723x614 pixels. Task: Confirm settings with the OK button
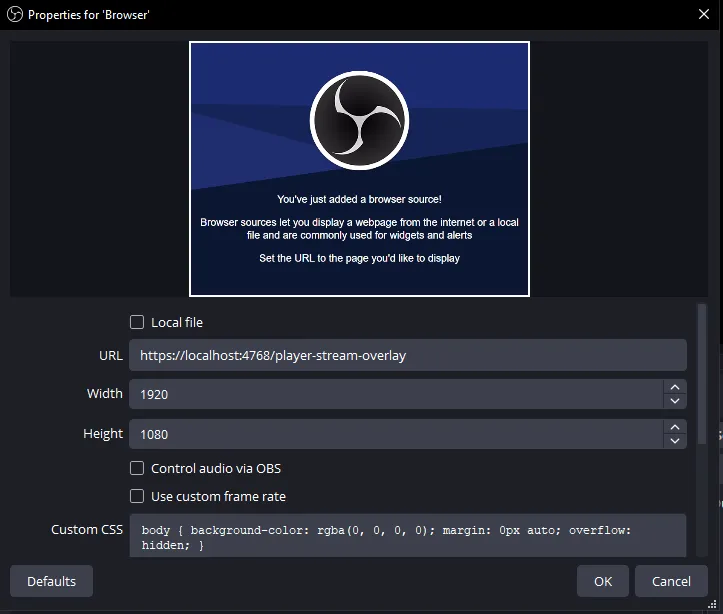coord(603,581)
